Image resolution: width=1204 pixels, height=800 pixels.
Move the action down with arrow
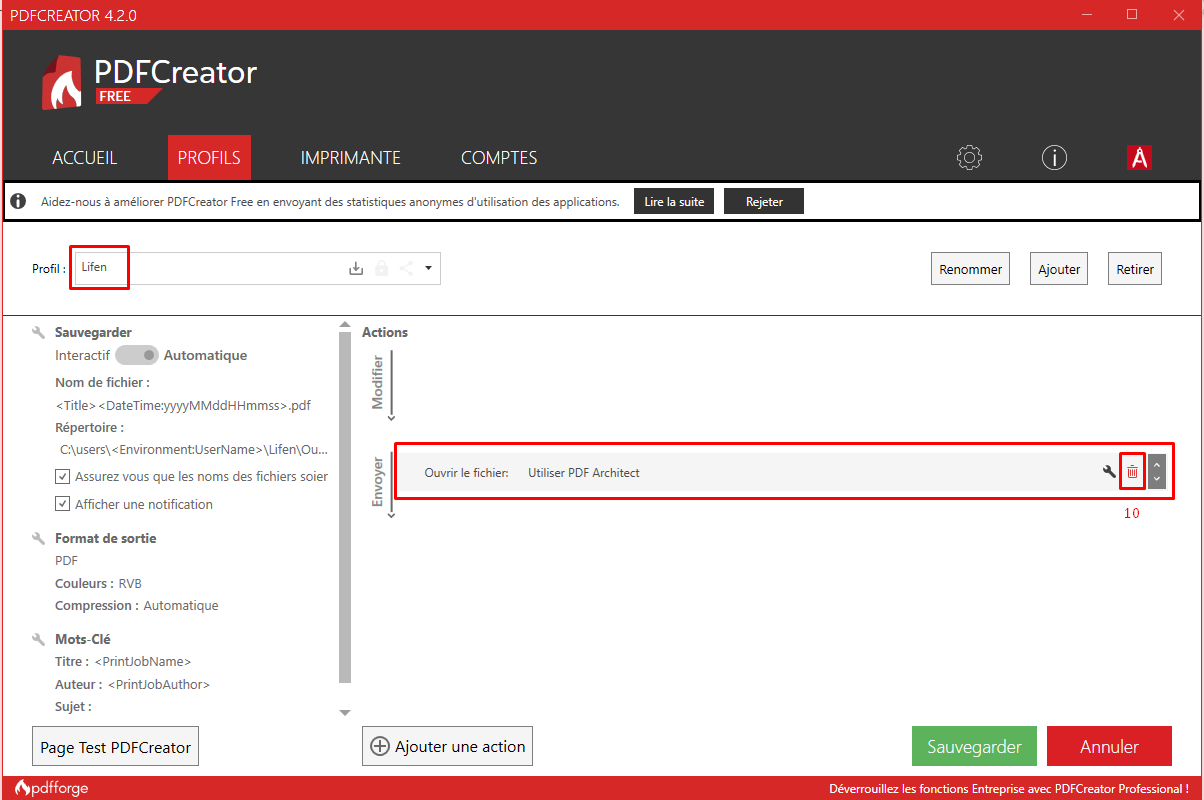(1157, 480)
